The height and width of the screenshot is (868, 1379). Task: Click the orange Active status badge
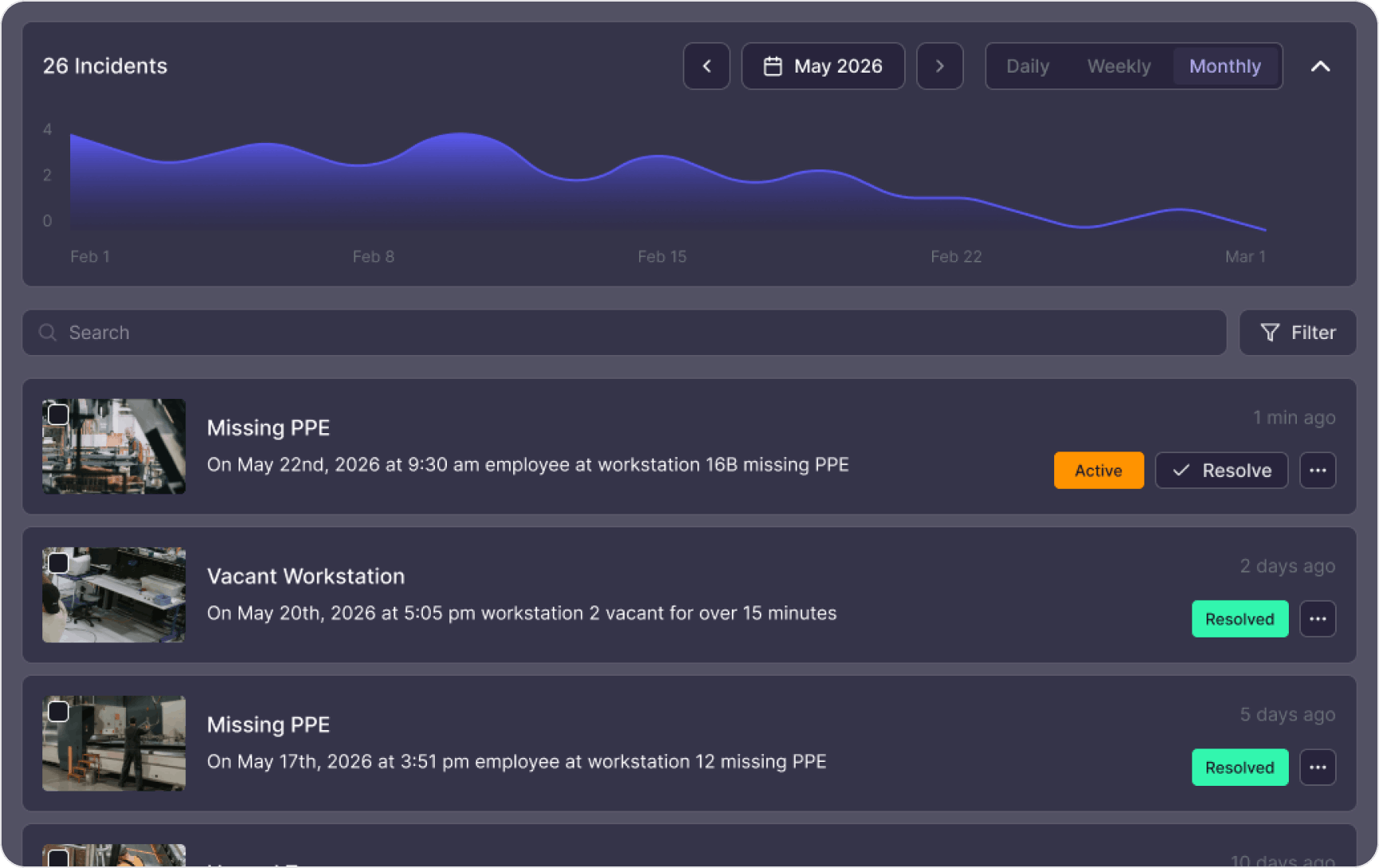click(1098, 471)
